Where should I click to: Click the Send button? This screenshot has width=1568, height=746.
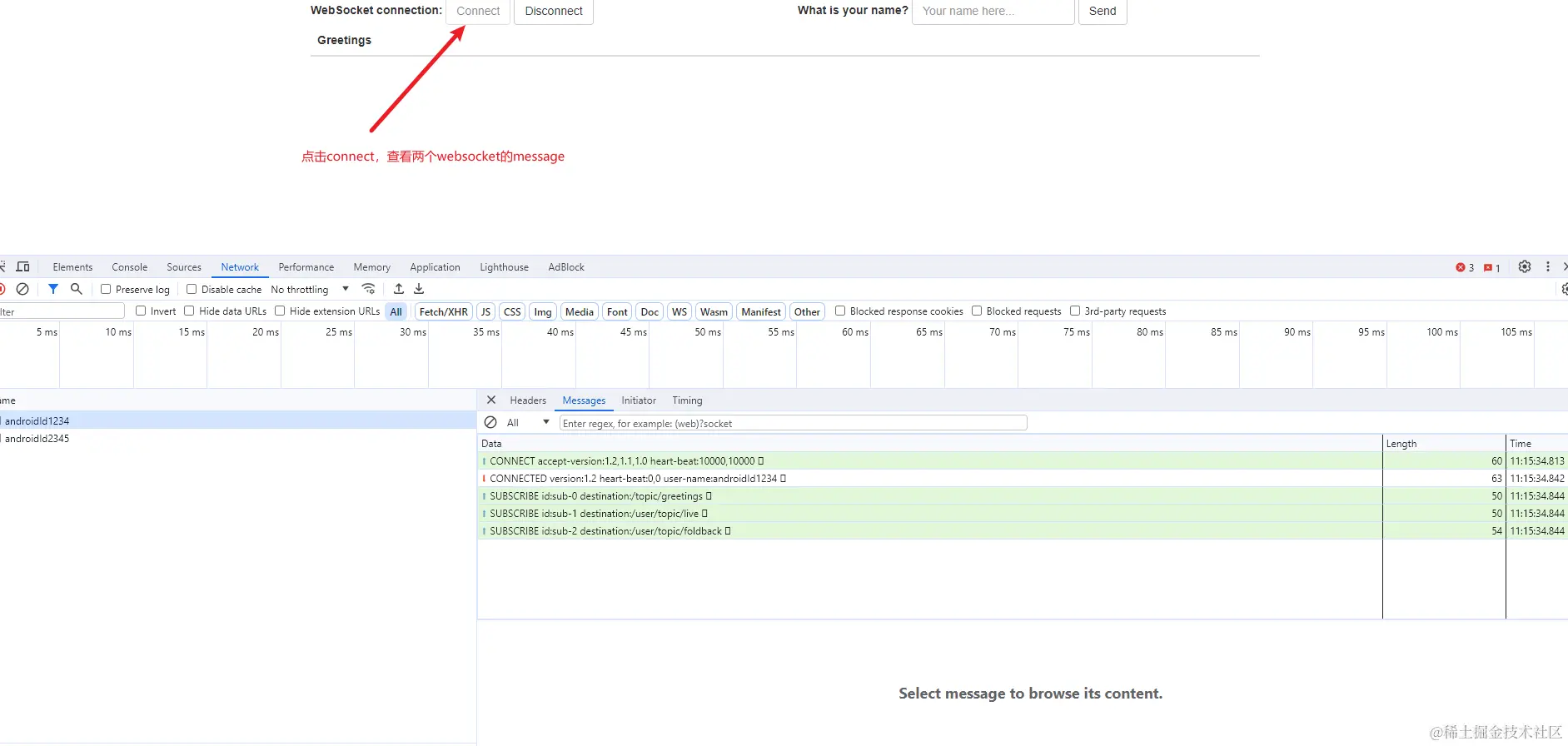(1103, 12)
